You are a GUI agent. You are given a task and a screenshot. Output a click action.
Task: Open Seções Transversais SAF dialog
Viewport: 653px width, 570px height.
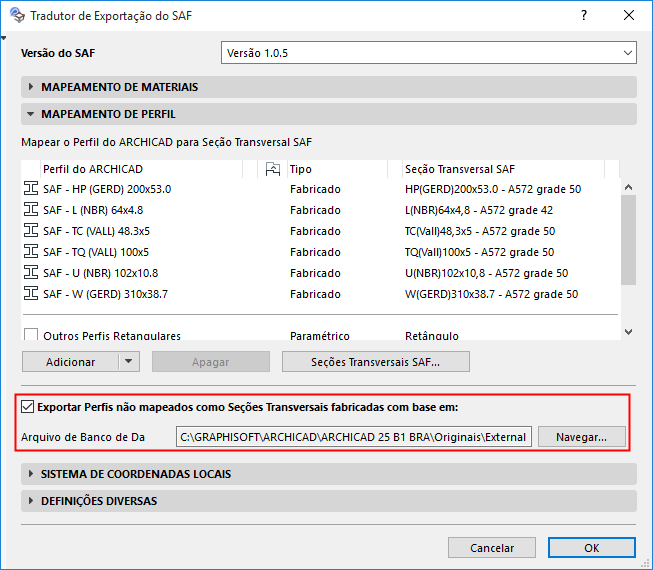[376, 361]
